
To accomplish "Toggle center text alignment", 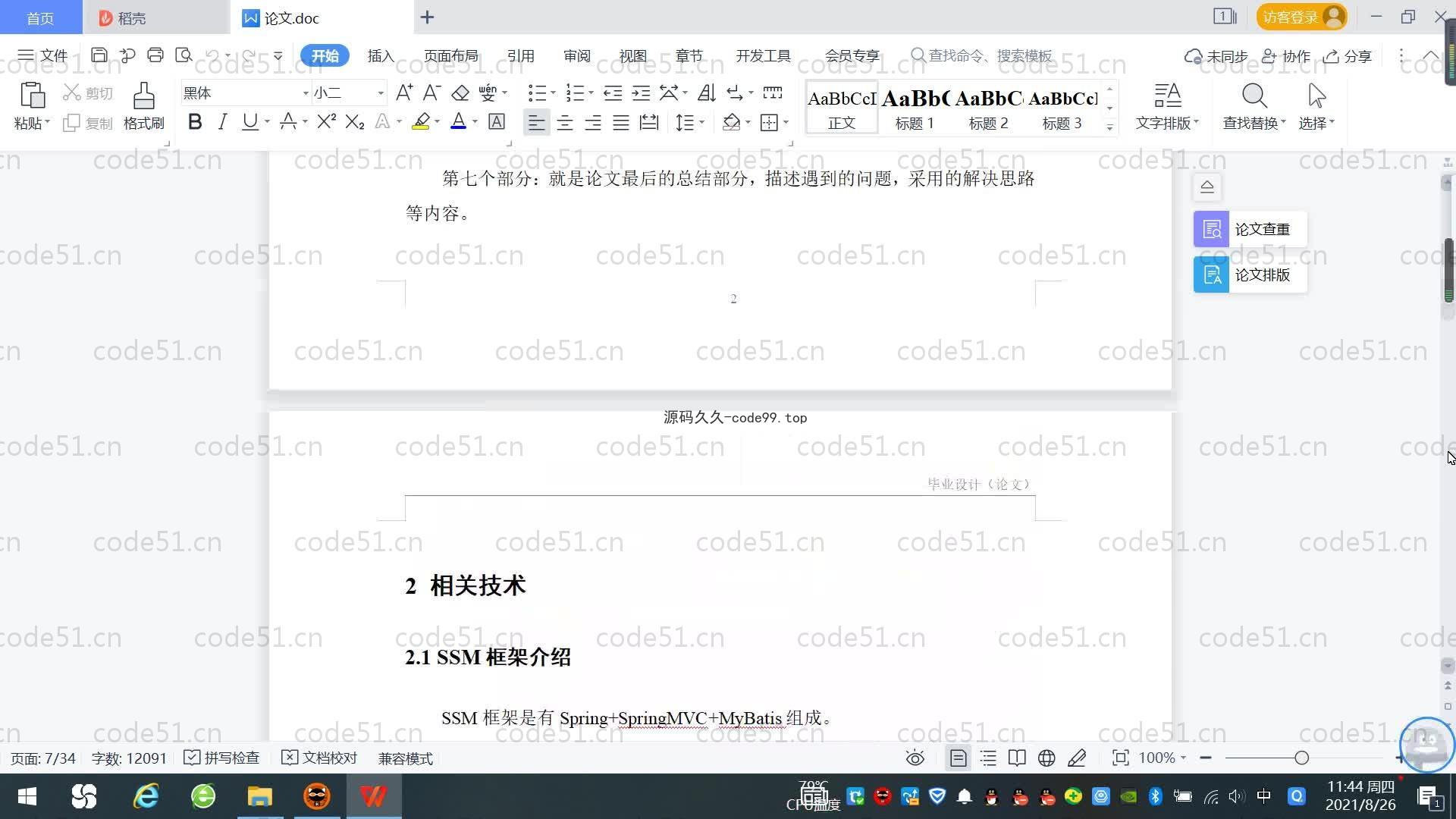I will coord(564,122).
